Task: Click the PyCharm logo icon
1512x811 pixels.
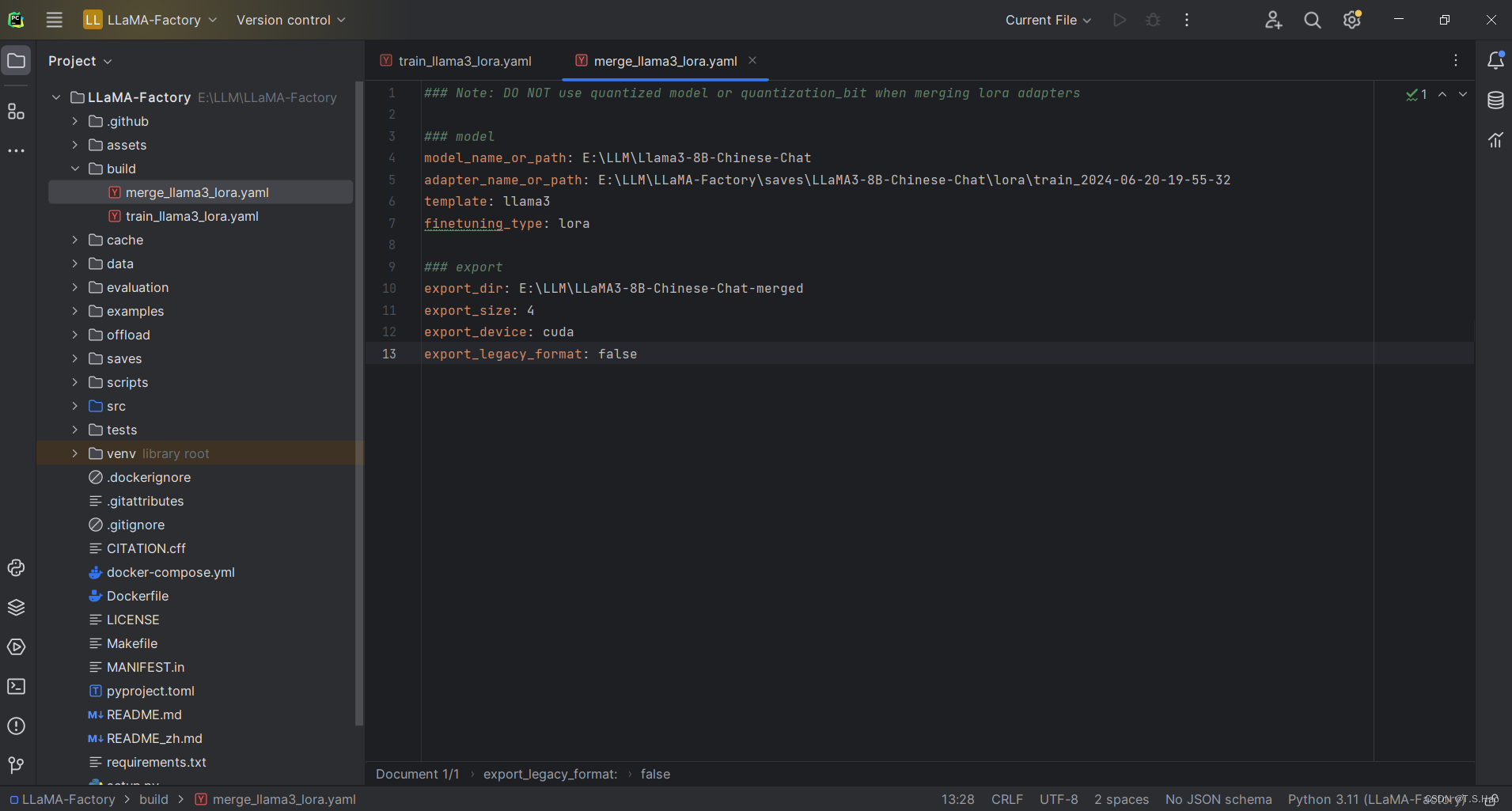Action: click(x=17, y=20)
